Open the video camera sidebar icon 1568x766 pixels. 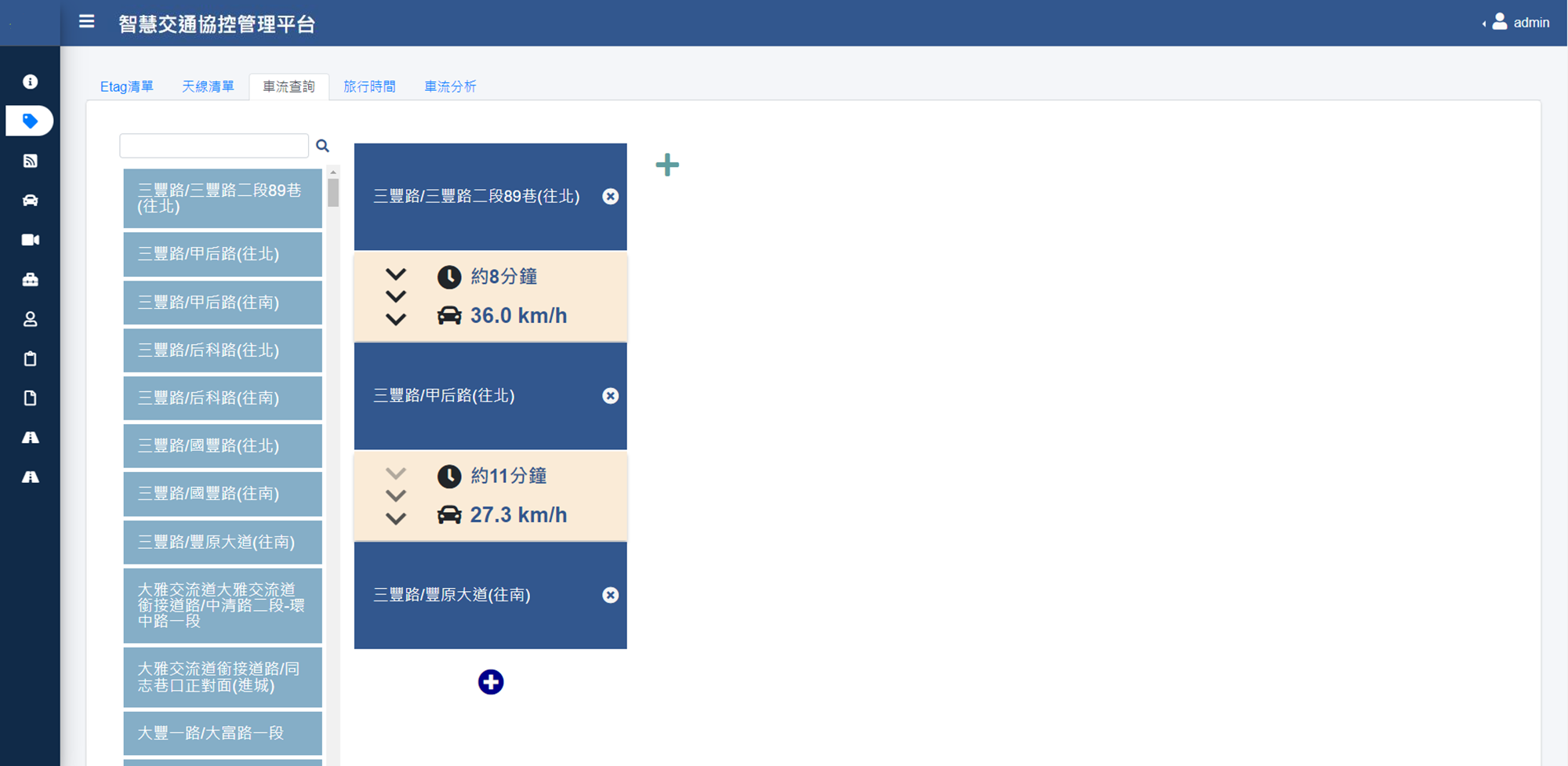(x=30, y=240)
